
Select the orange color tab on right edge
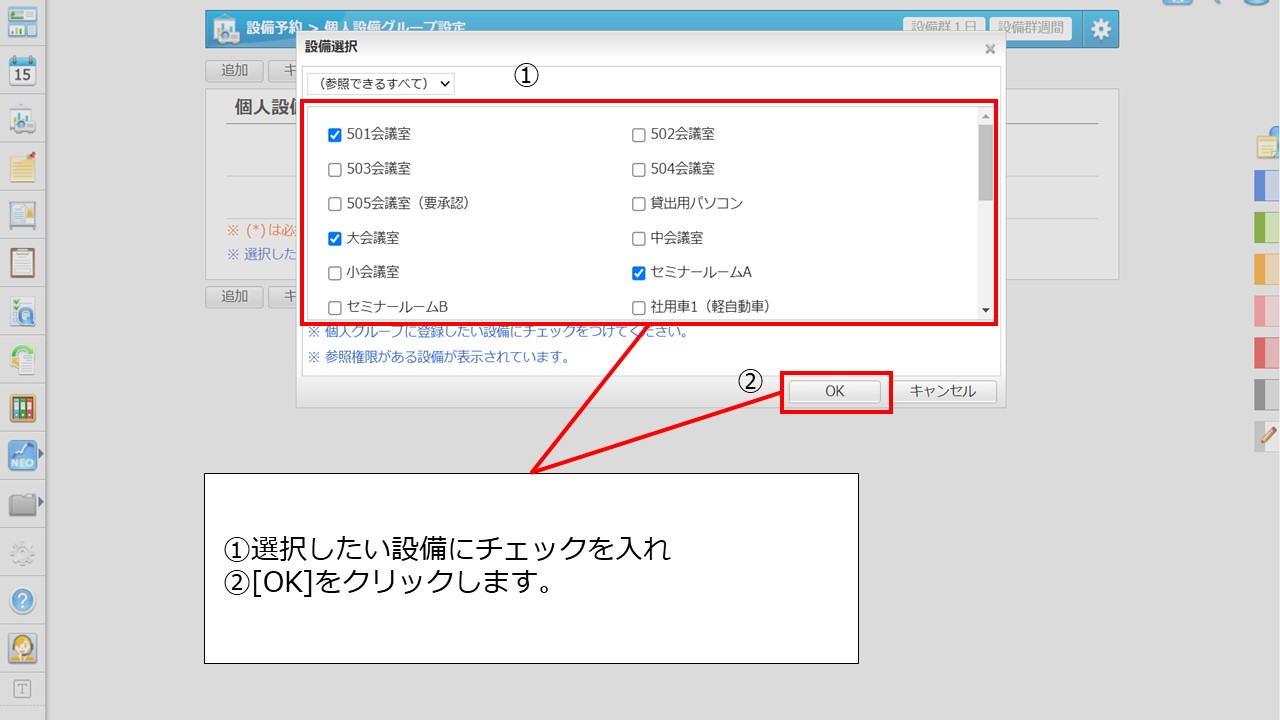[1268, 270]
